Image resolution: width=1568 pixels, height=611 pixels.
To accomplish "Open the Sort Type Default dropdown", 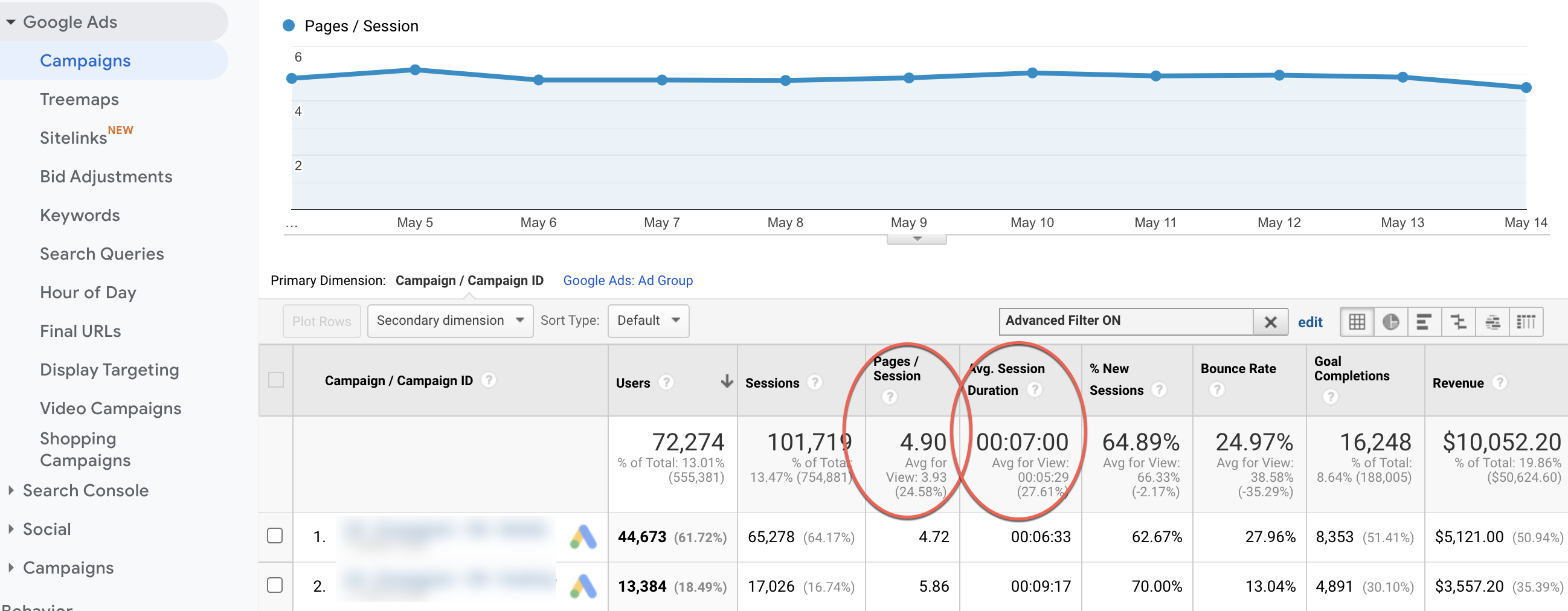I will coord(647,321).
